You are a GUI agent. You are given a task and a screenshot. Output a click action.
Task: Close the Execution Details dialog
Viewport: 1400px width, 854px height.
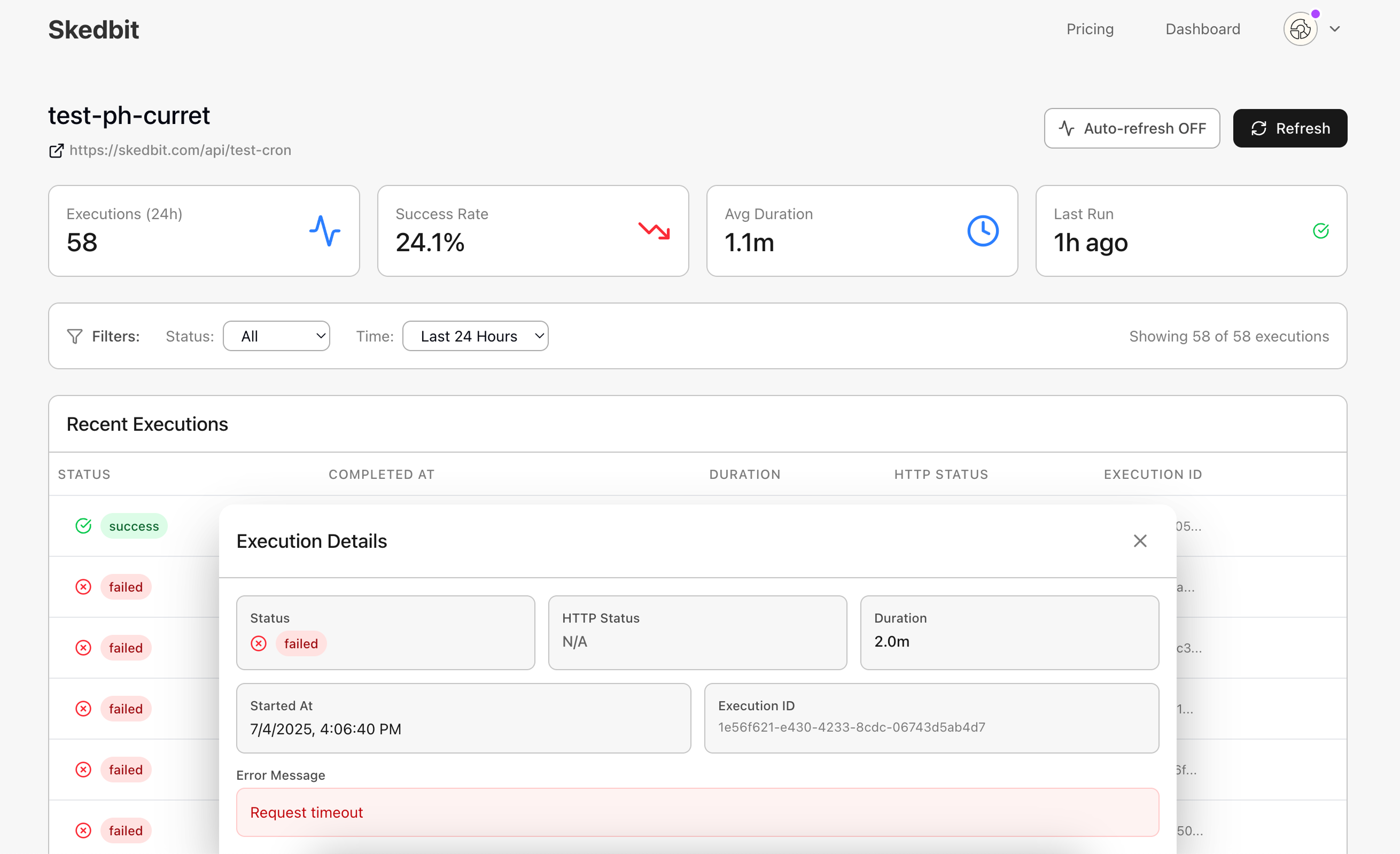click(1140, 541)
